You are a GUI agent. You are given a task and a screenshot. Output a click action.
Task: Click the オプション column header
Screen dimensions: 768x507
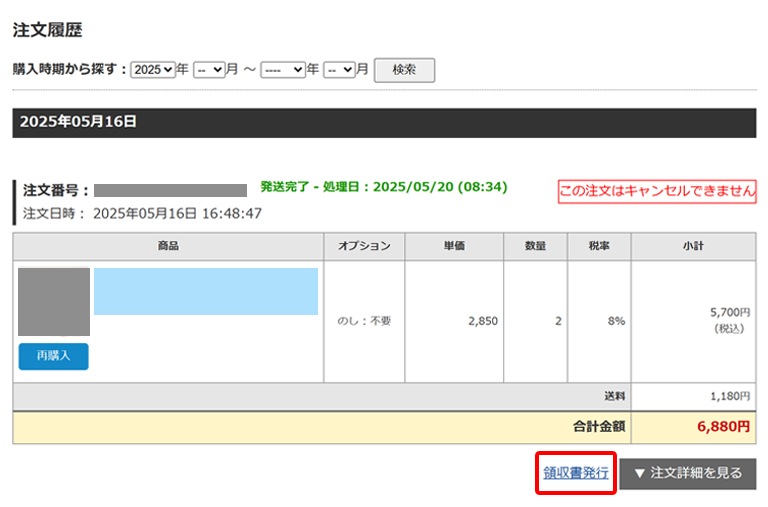click(x=364, y=246)
